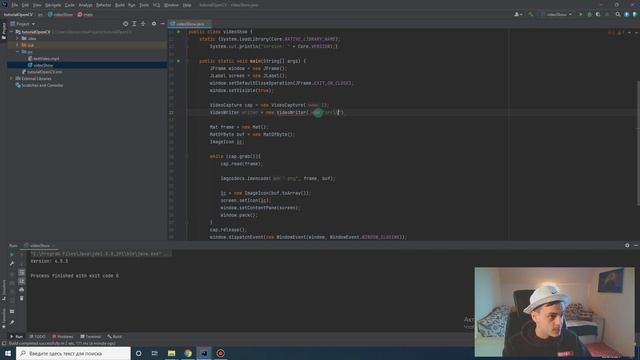640x360 pixels.
Task: Clear all Run console output
Action: pos(22,298)
